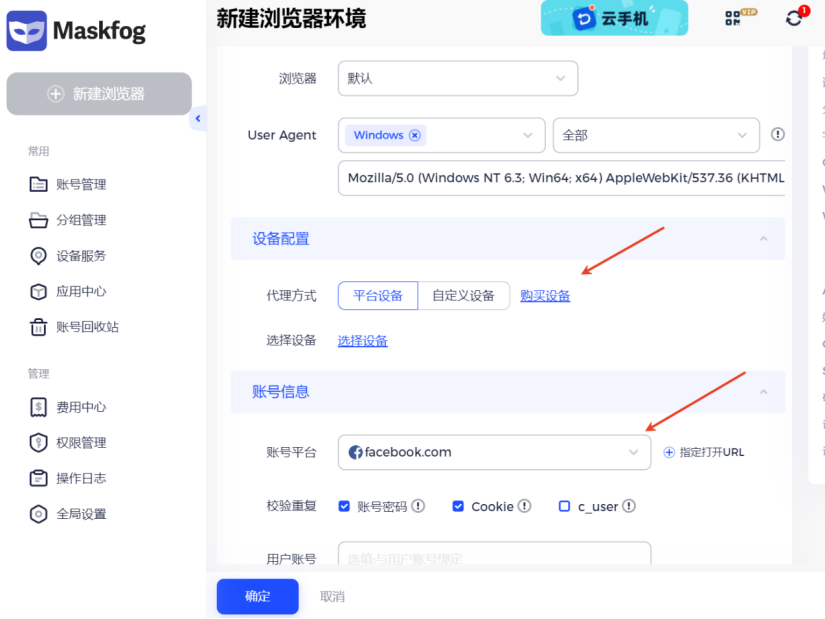Viewport: 825px width, 619px height.
Task: Click the 确定 confirm button
Action: pos(257,596)
